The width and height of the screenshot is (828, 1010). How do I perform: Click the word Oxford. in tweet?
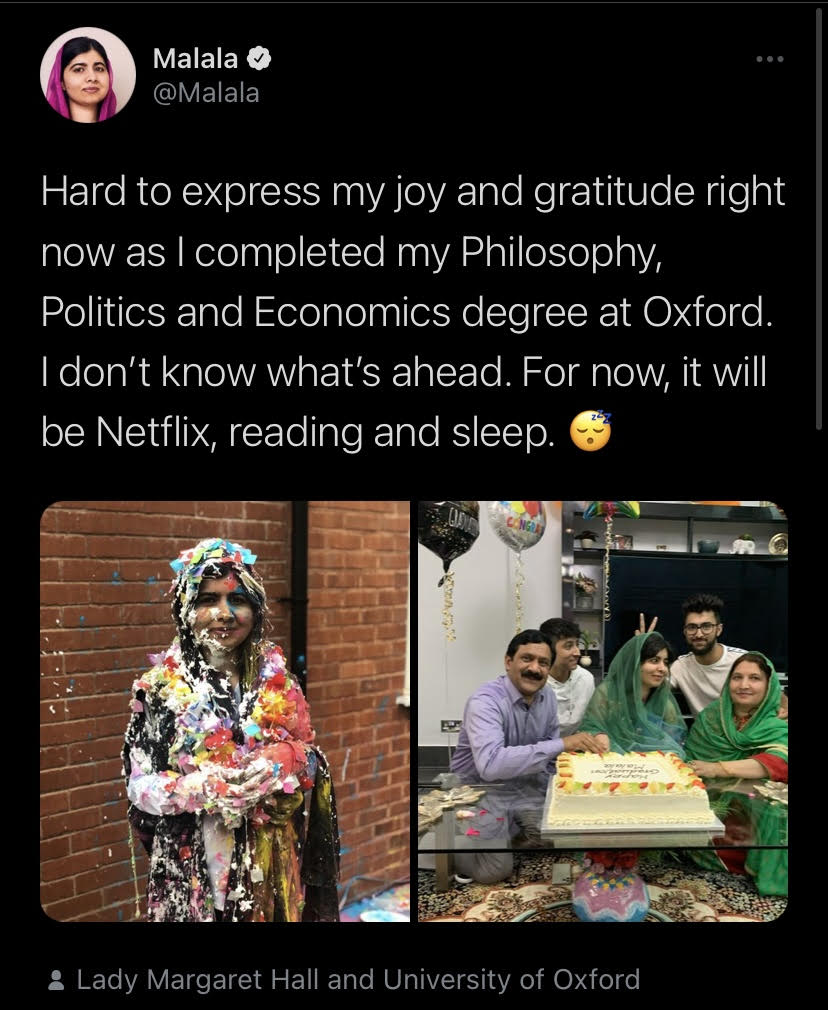click(x=707, y=312)
